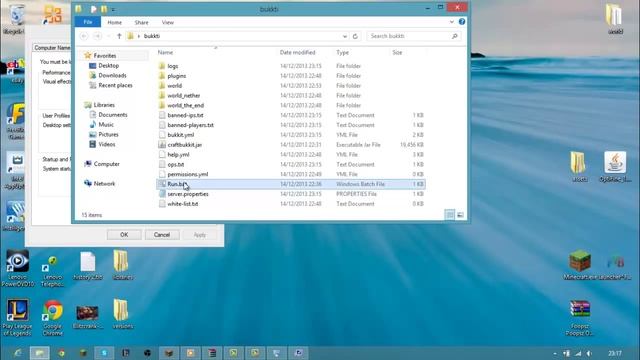Go forward in Explorer navigation
Viewport: 640px width, 360px height.
(97, 36)
